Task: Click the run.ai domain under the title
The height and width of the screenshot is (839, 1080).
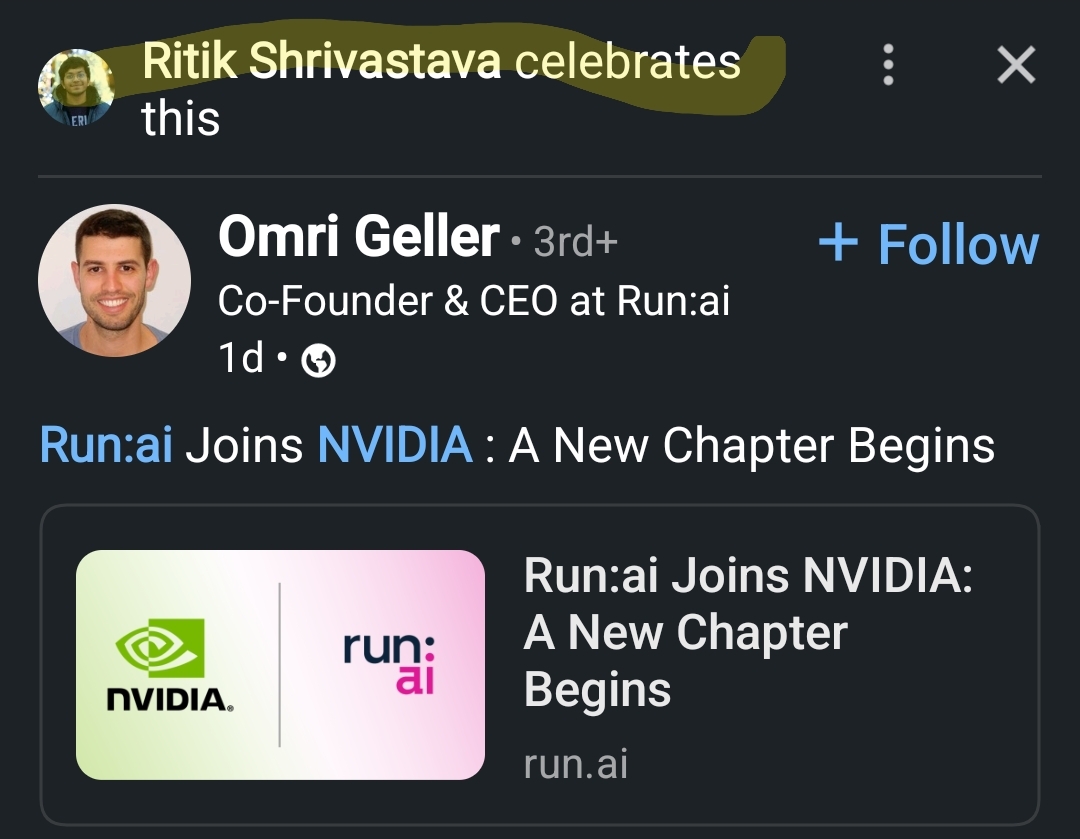Action: tap(576, 764)
